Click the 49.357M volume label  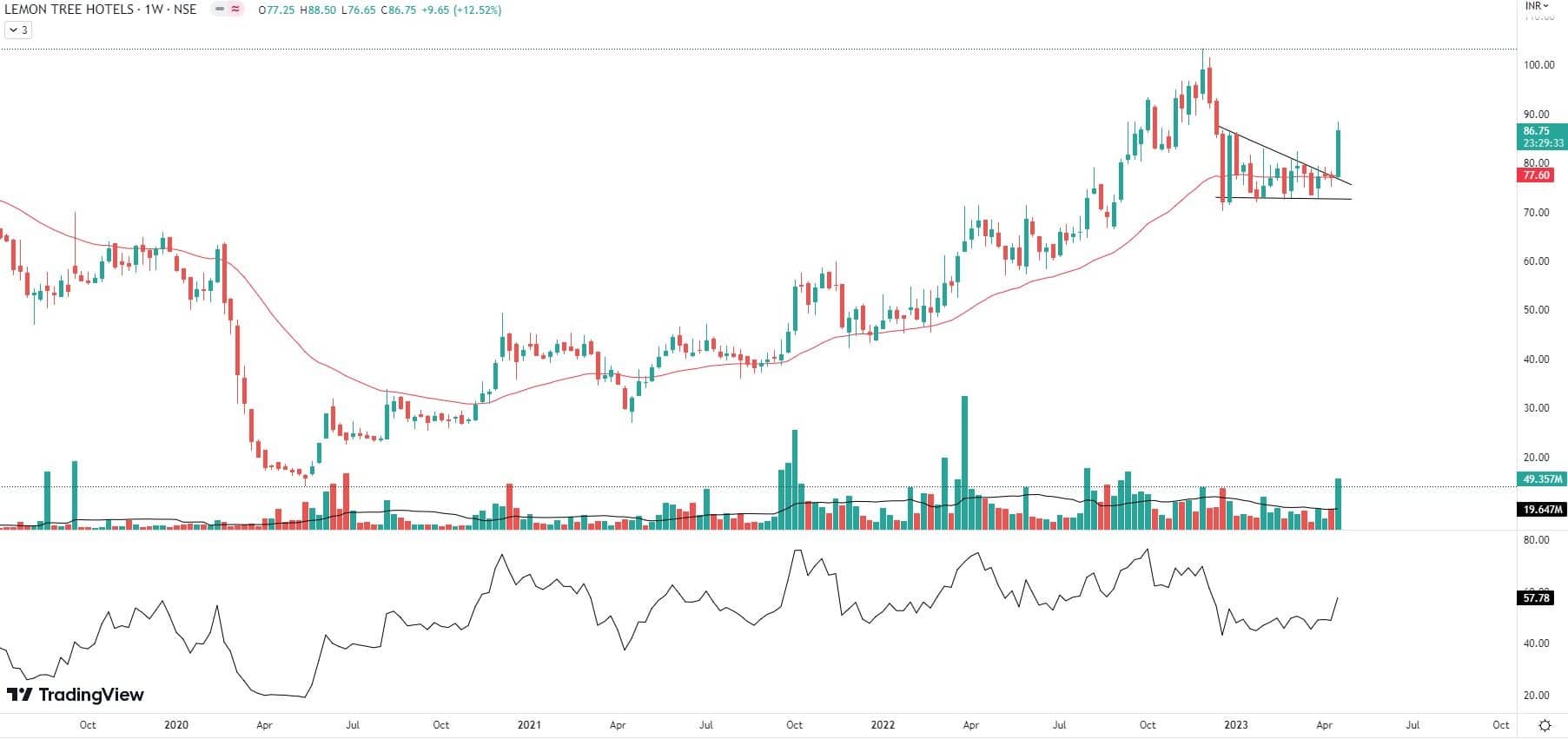point(1542,479)
